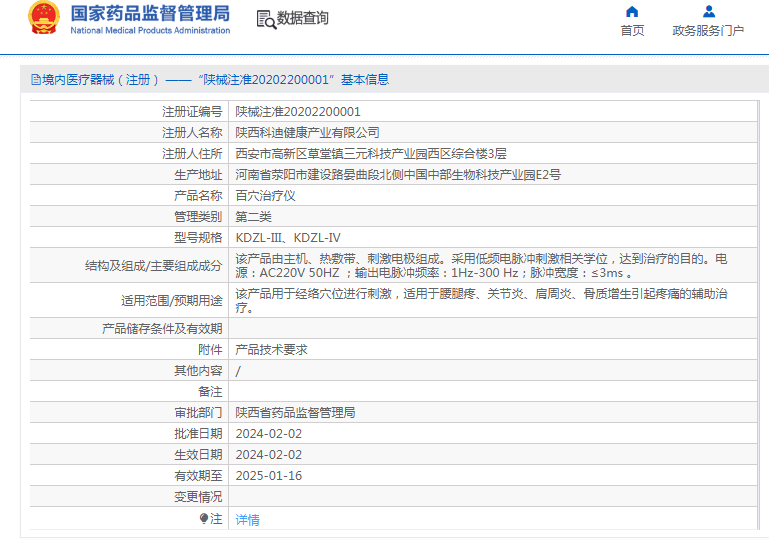This screenshot has width=769, height=541.
Task: Click product name 百穴治疗仪
Action: click(x=265, y=196)
